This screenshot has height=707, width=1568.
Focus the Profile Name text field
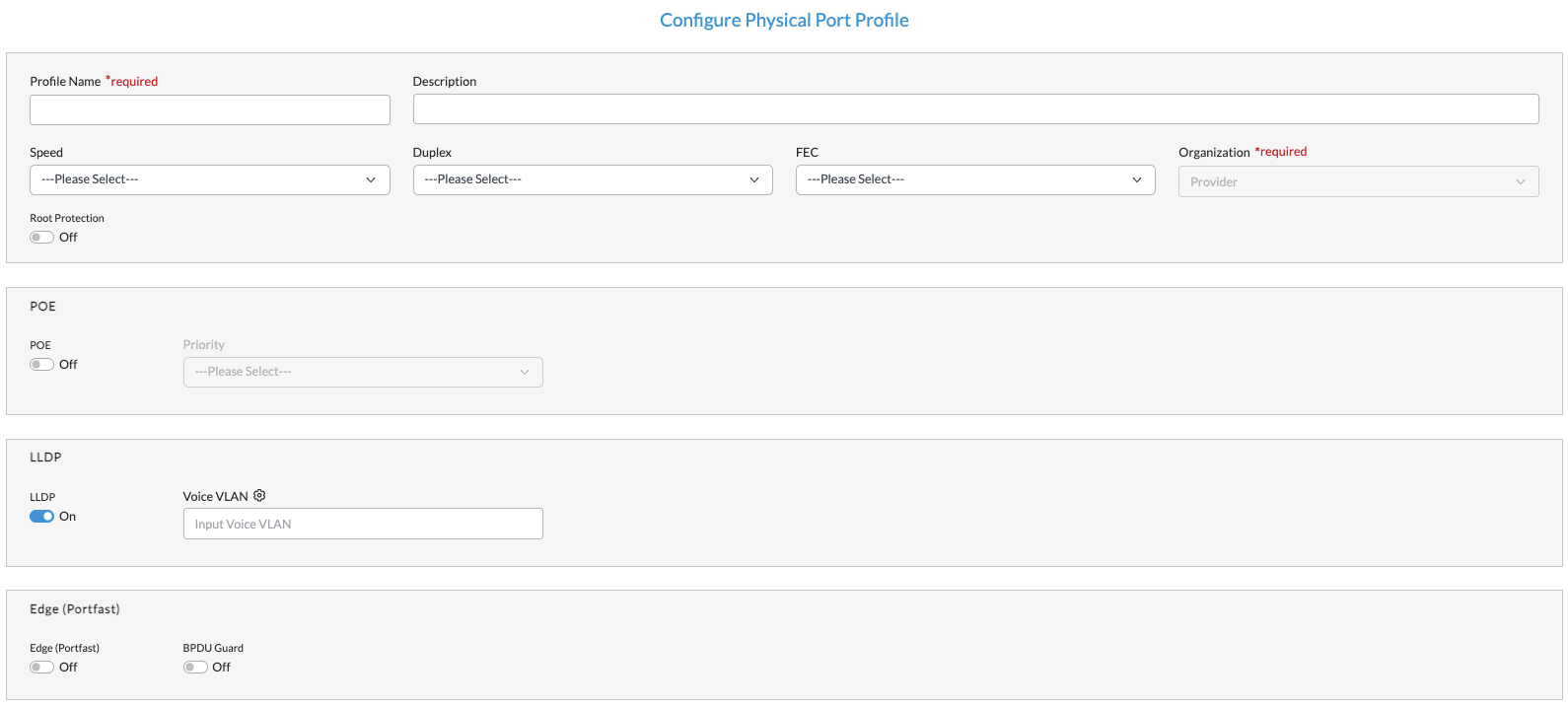pyautogui.click(x=209, y=110)
